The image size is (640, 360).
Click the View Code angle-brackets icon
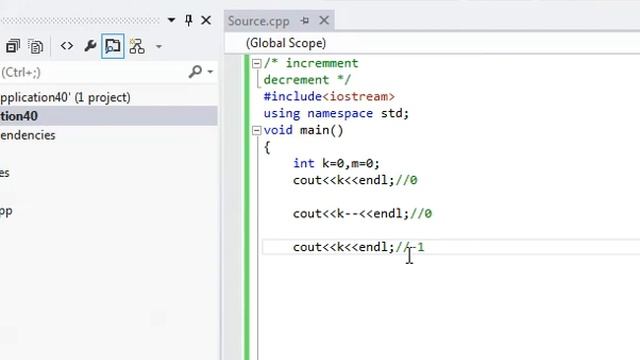(x=67, y=46)
